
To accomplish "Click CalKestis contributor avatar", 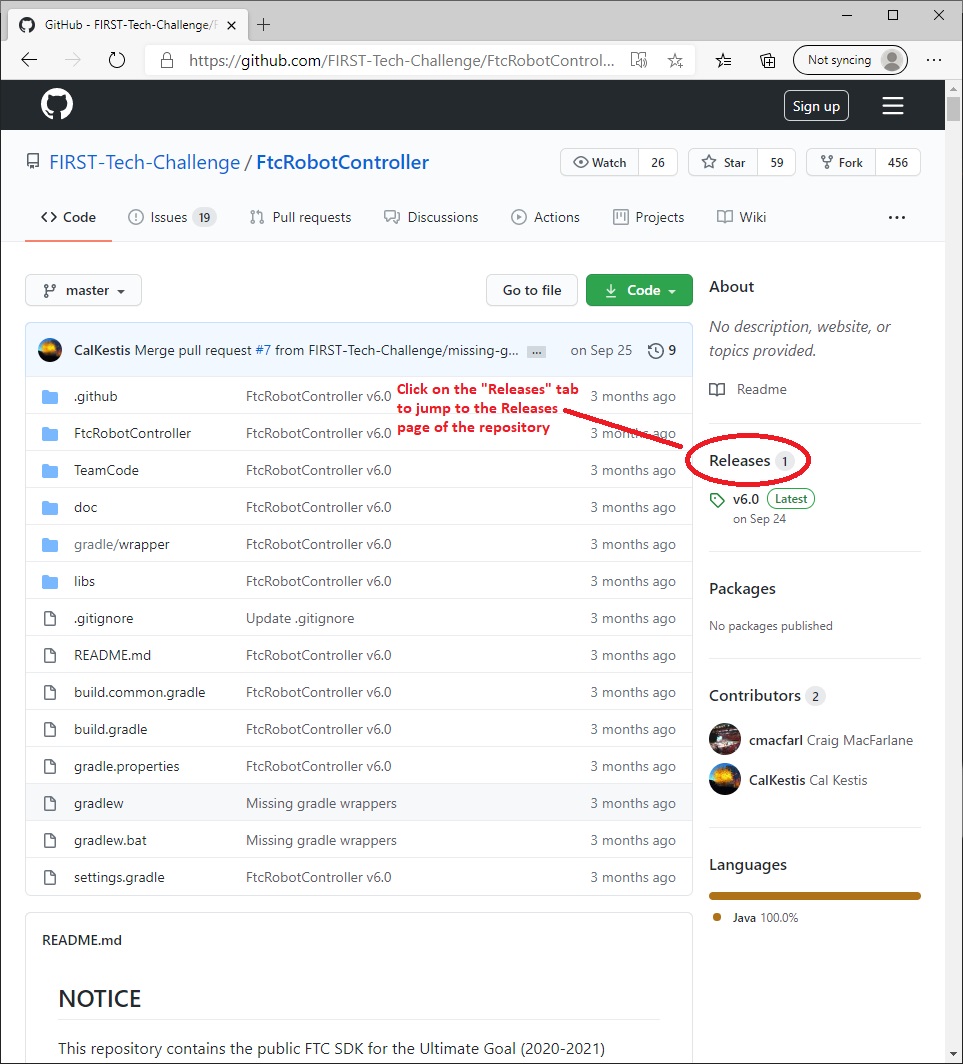I will (x=725, y=779).
